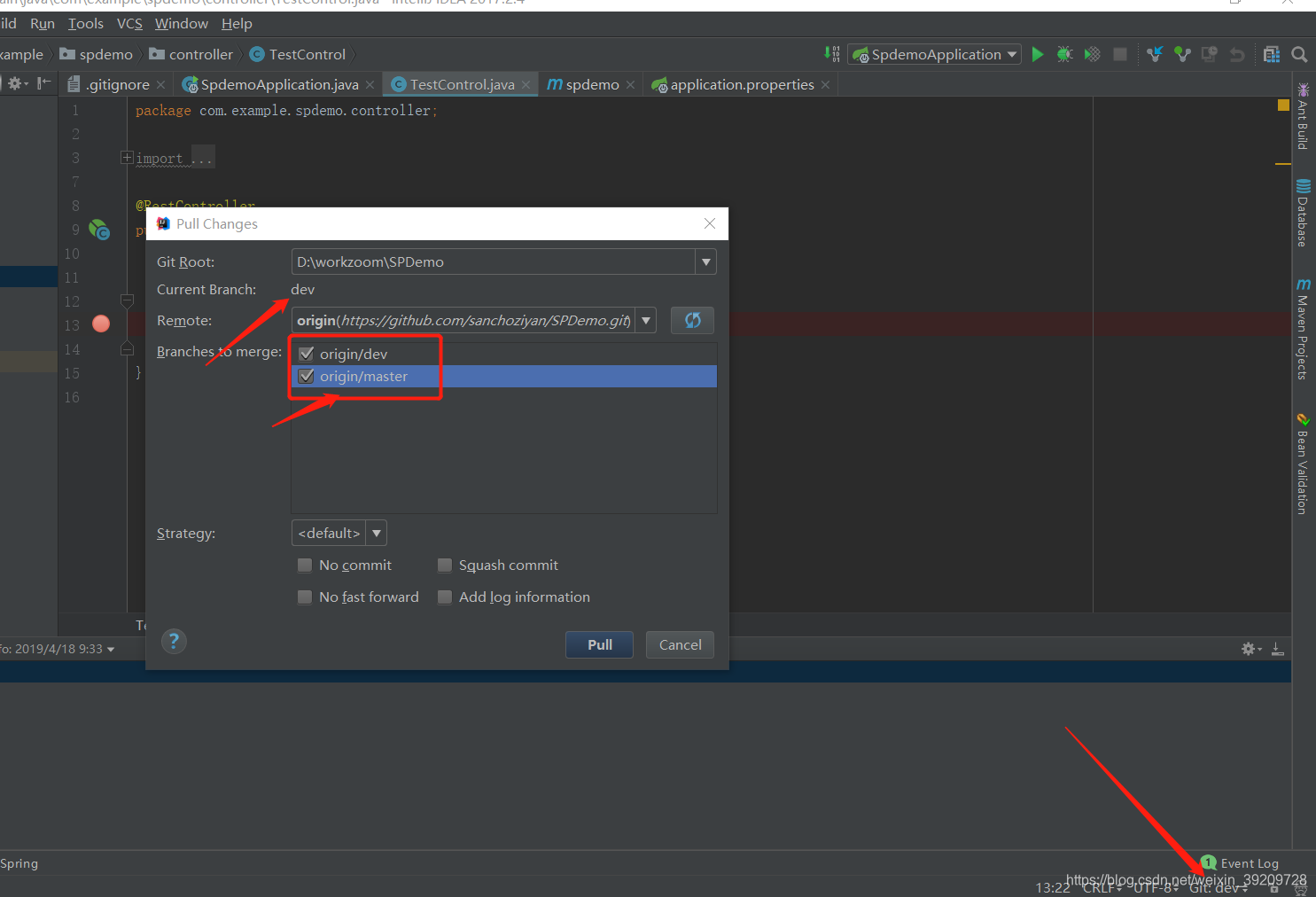Enable Add log information option
1316x897 pixels.
click(x=445, y=597)
